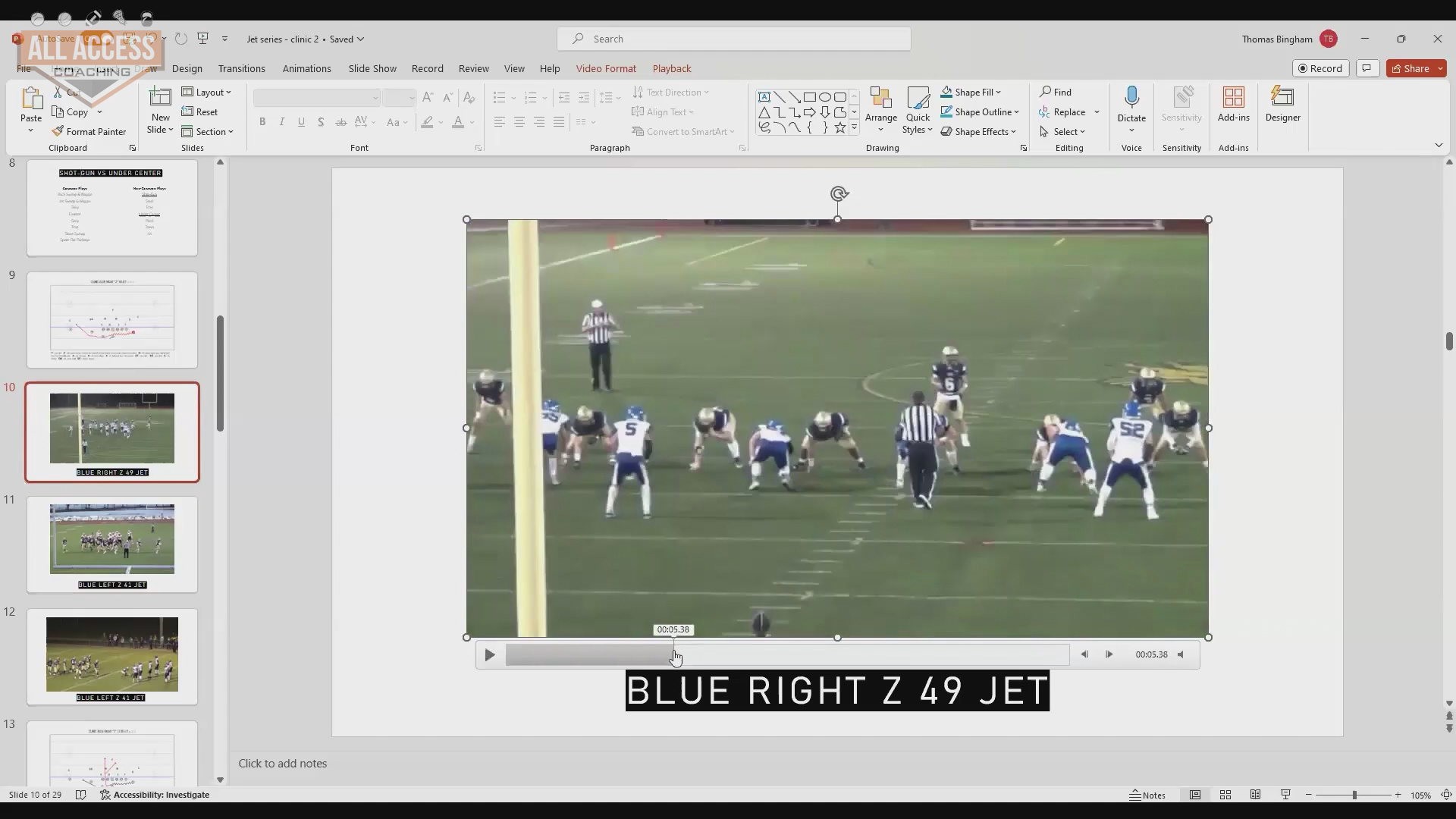Image resolution: width=1456 pixels, height=819 pixels.
Task: Click the Search box
Action: [734, 39]
